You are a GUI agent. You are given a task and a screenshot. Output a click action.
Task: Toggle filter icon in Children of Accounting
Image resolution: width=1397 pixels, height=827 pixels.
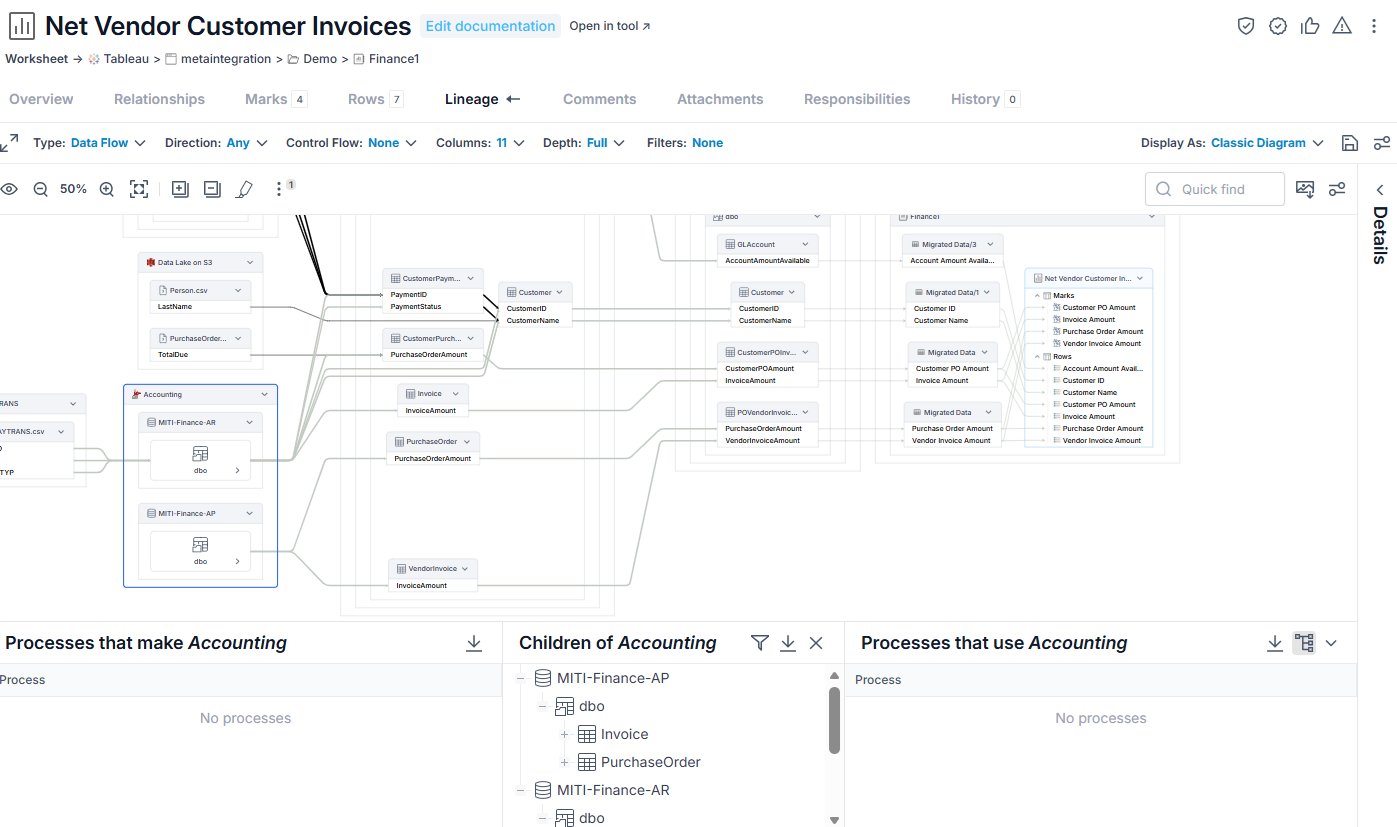(760, 643)
